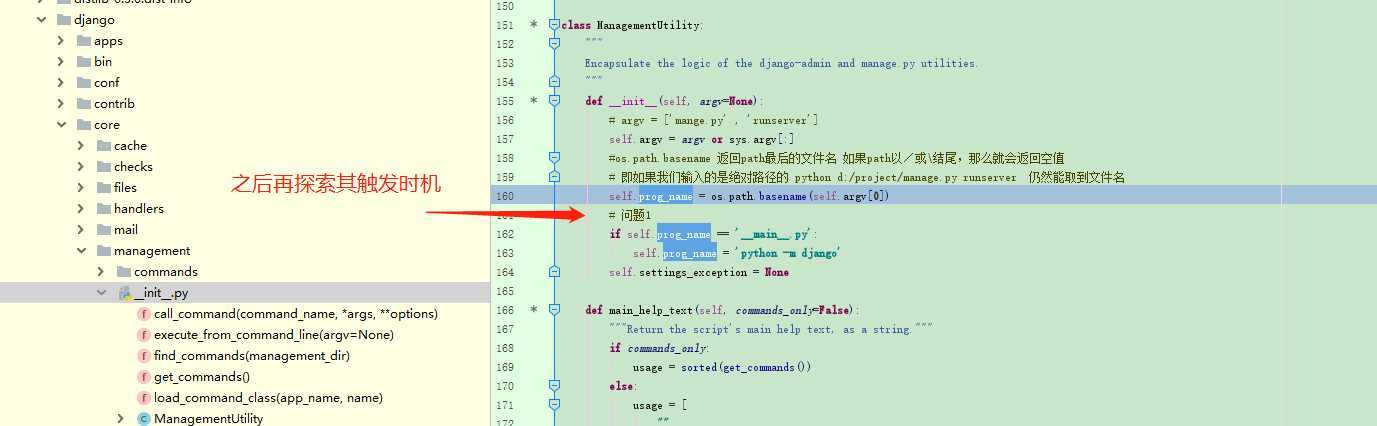
Task: Select call_command(command_name, *args, **options) in structure
Action: (295, 313)
